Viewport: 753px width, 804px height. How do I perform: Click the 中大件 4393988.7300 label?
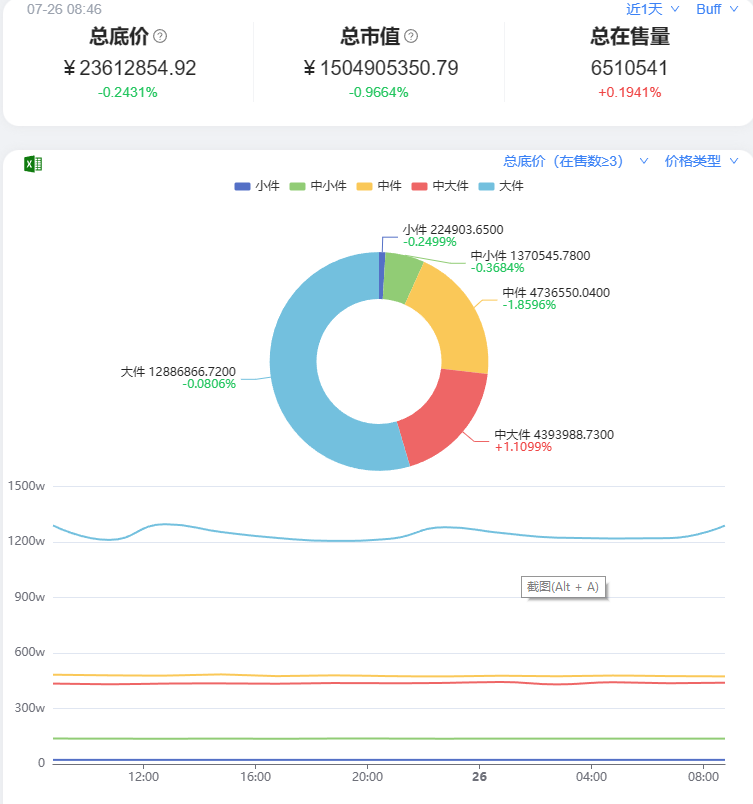554,435
